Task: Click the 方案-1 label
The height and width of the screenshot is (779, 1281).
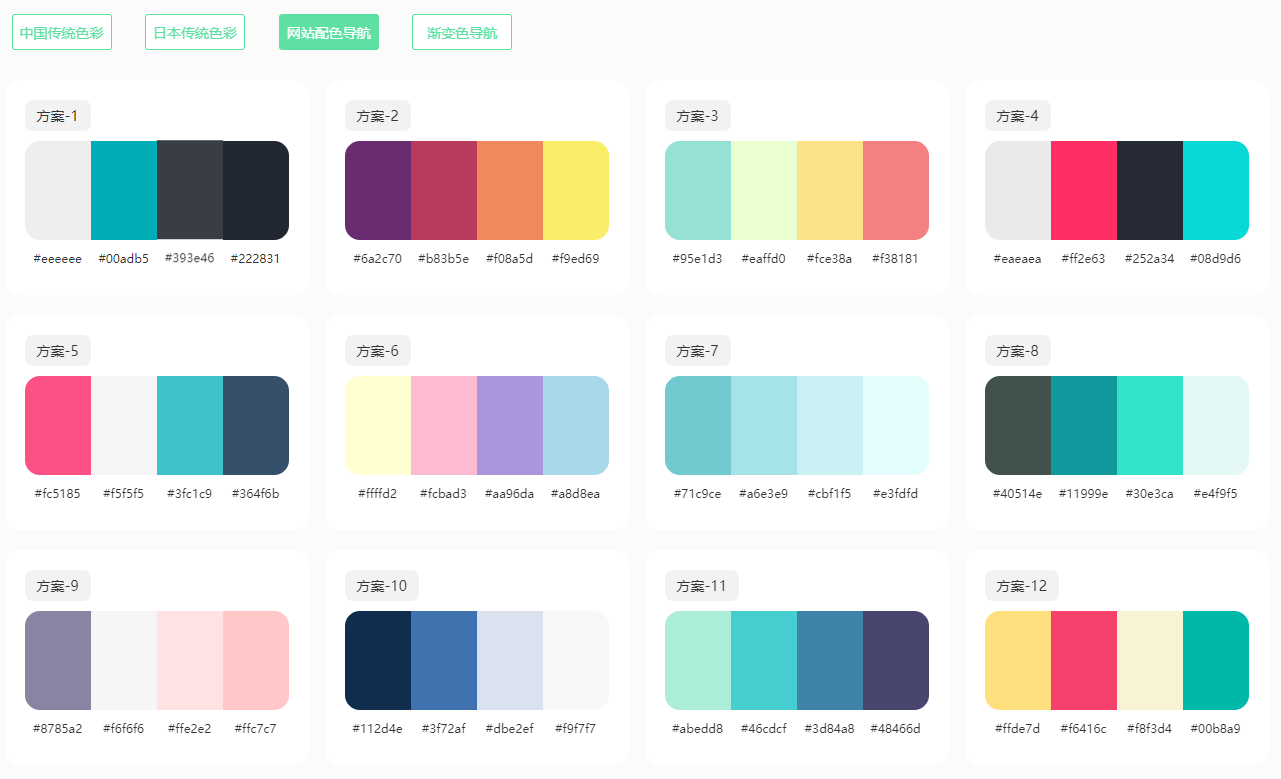Action: pyautogui.click(x=58, y=116)
